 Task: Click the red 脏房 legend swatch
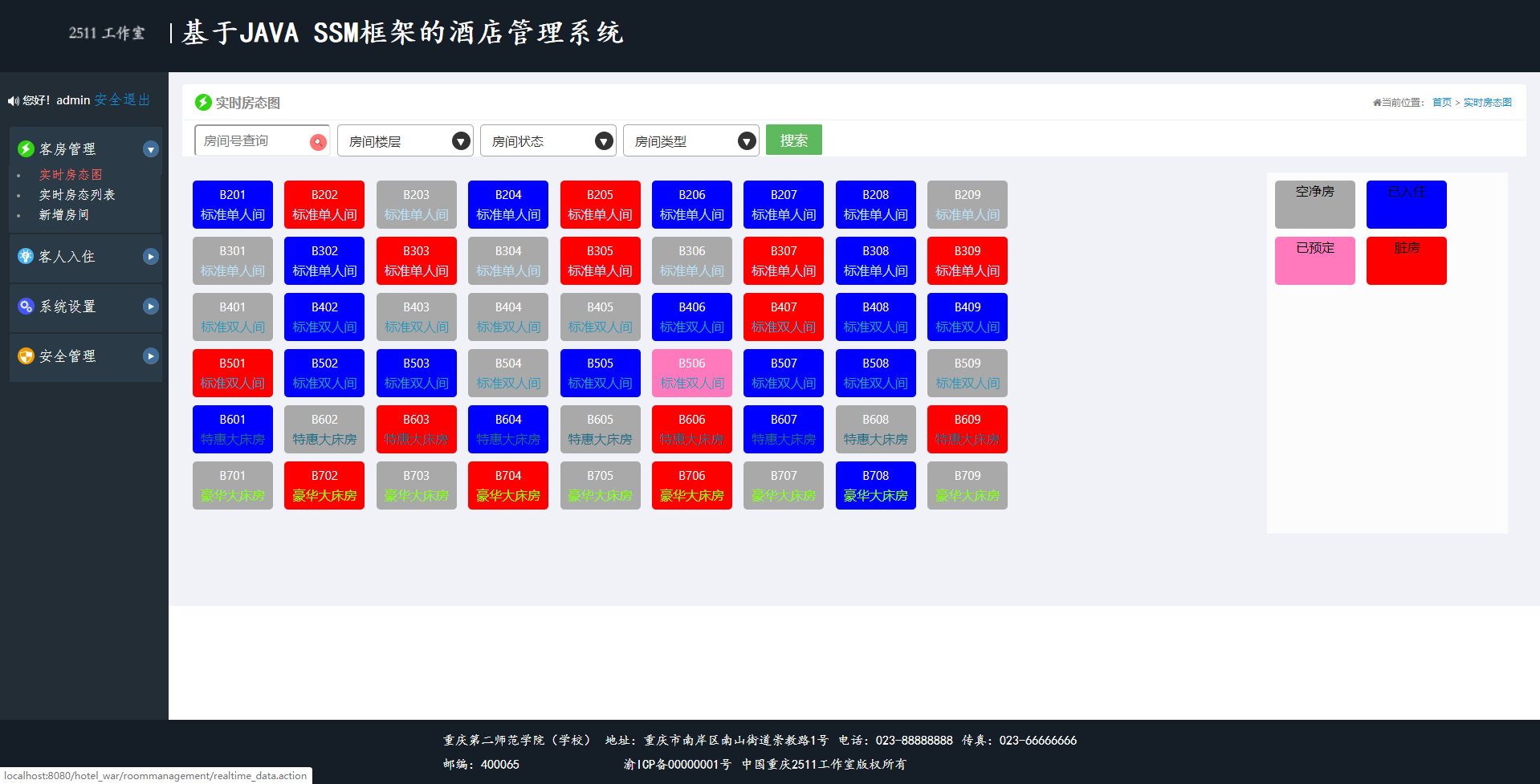click(x=1407, y=261)
